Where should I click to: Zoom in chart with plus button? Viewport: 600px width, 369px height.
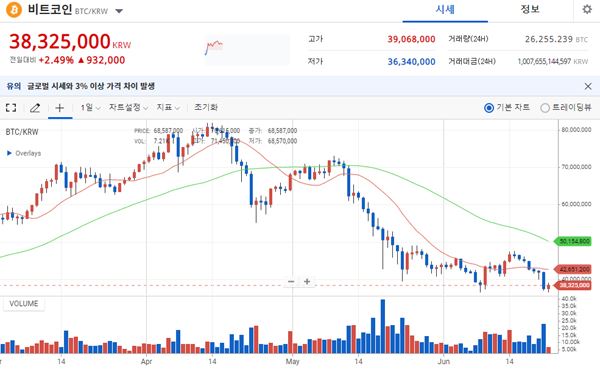[x=307, y=282]
